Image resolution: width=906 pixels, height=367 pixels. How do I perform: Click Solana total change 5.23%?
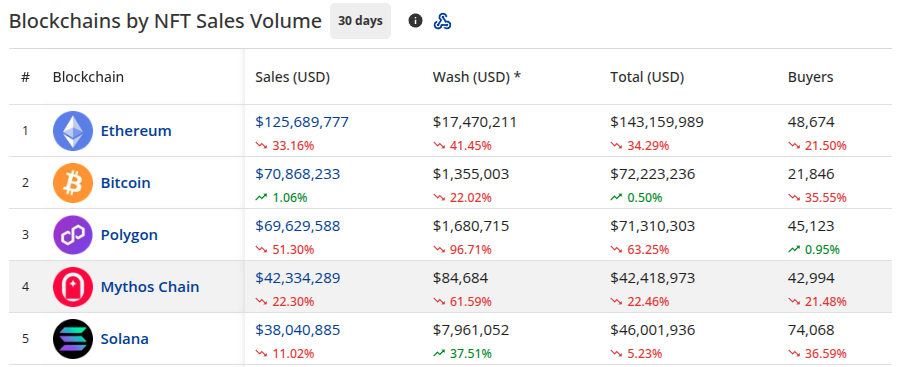(636, 354)
